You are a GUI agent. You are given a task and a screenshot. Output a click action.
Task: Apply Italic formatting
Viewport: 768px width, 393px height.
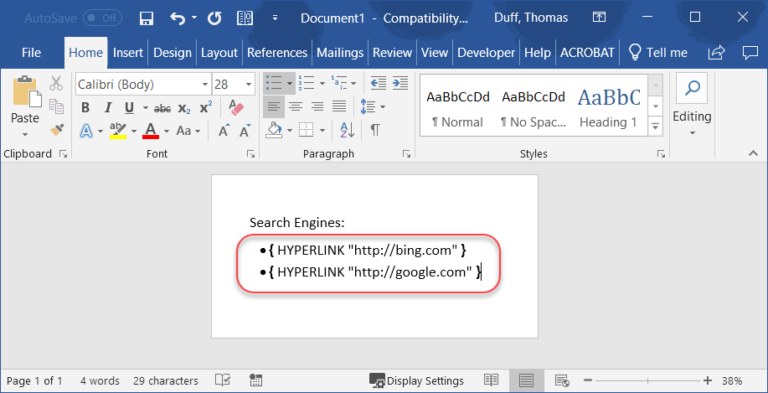coord(108,107)
